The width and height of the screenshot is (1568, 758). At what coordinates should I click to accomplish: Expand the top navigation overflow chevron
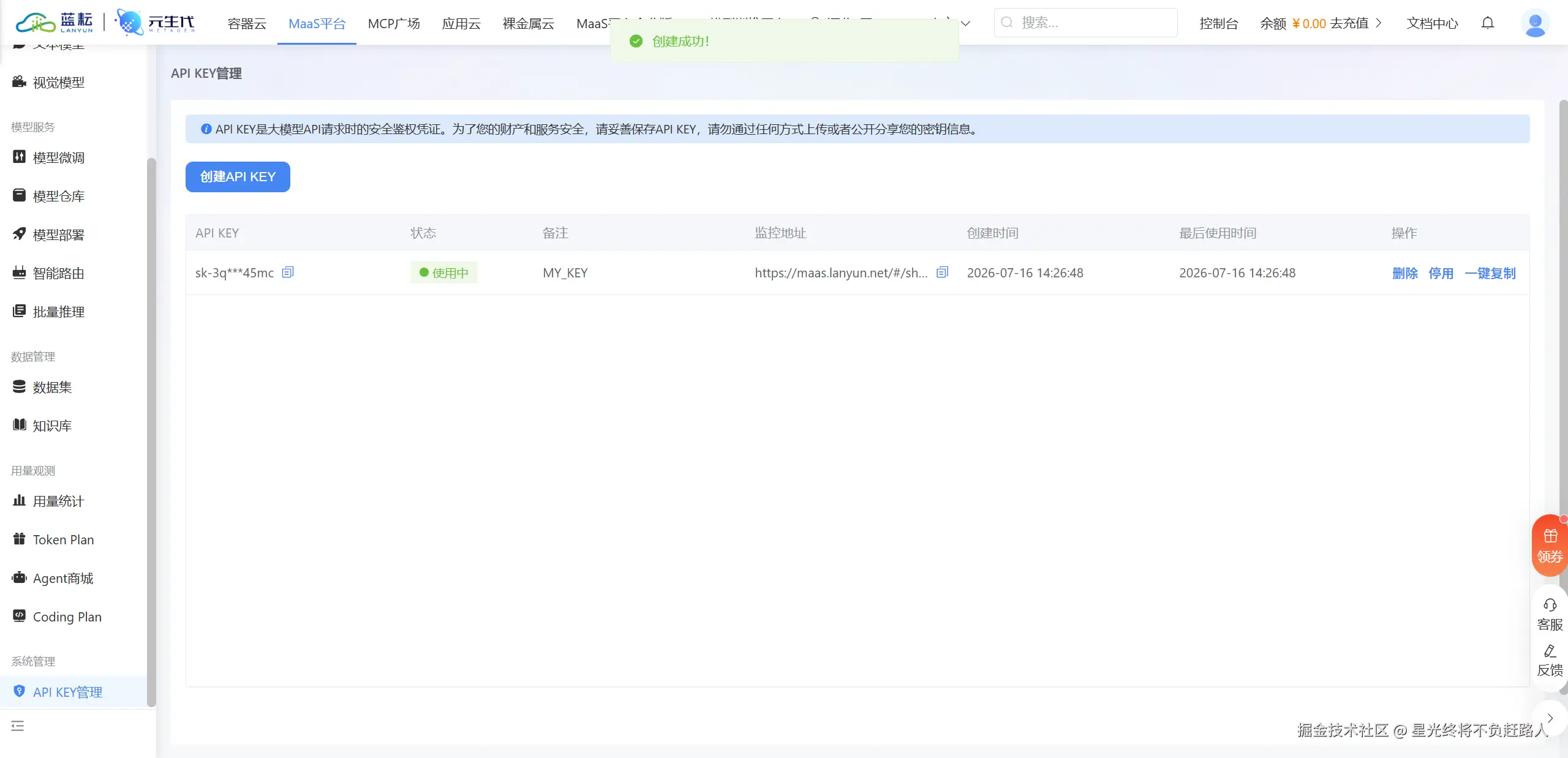(x=965, y=24)
